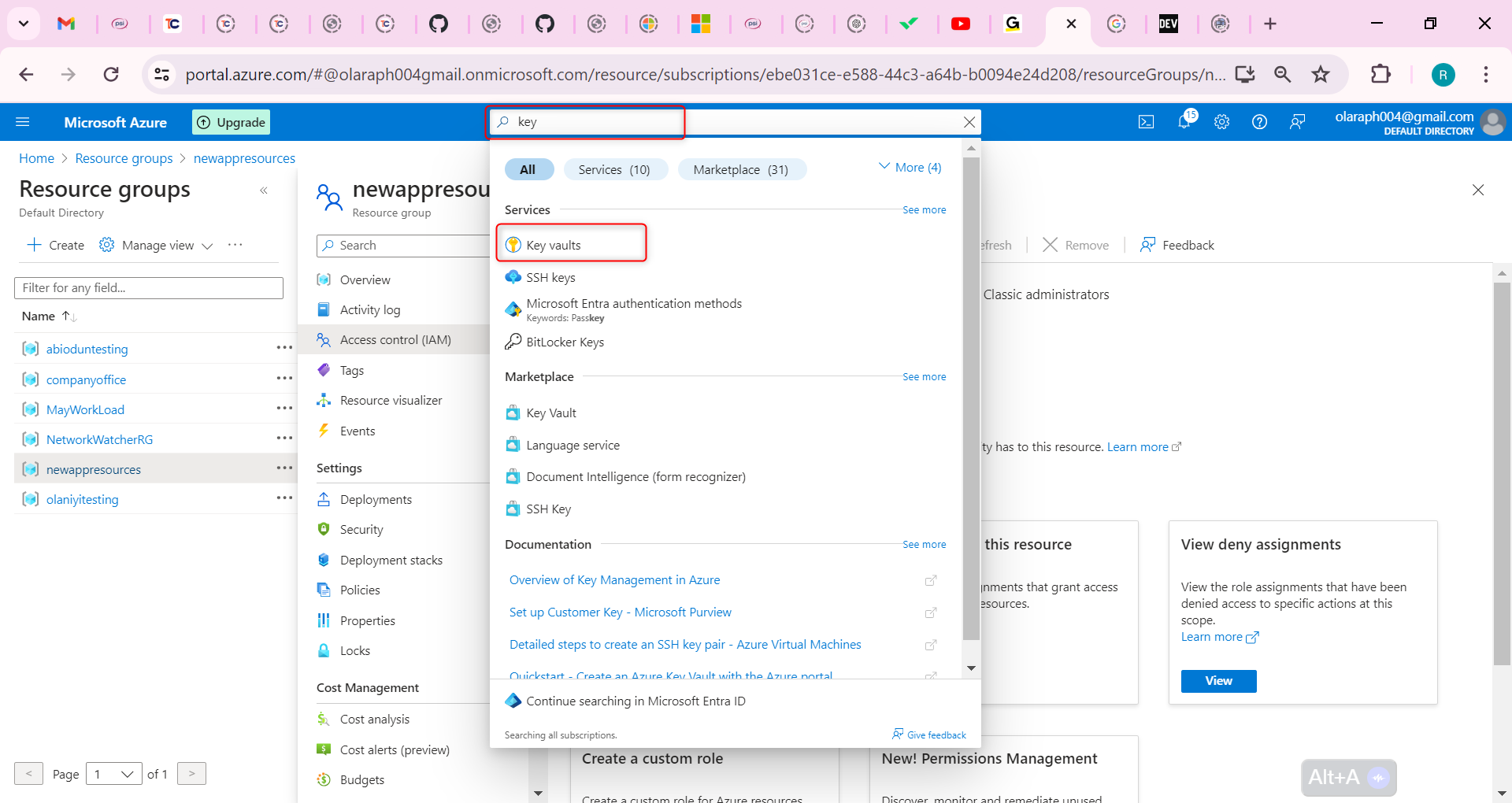Click See more next to Services
The image size is (1512, 803).
[925, 210]
